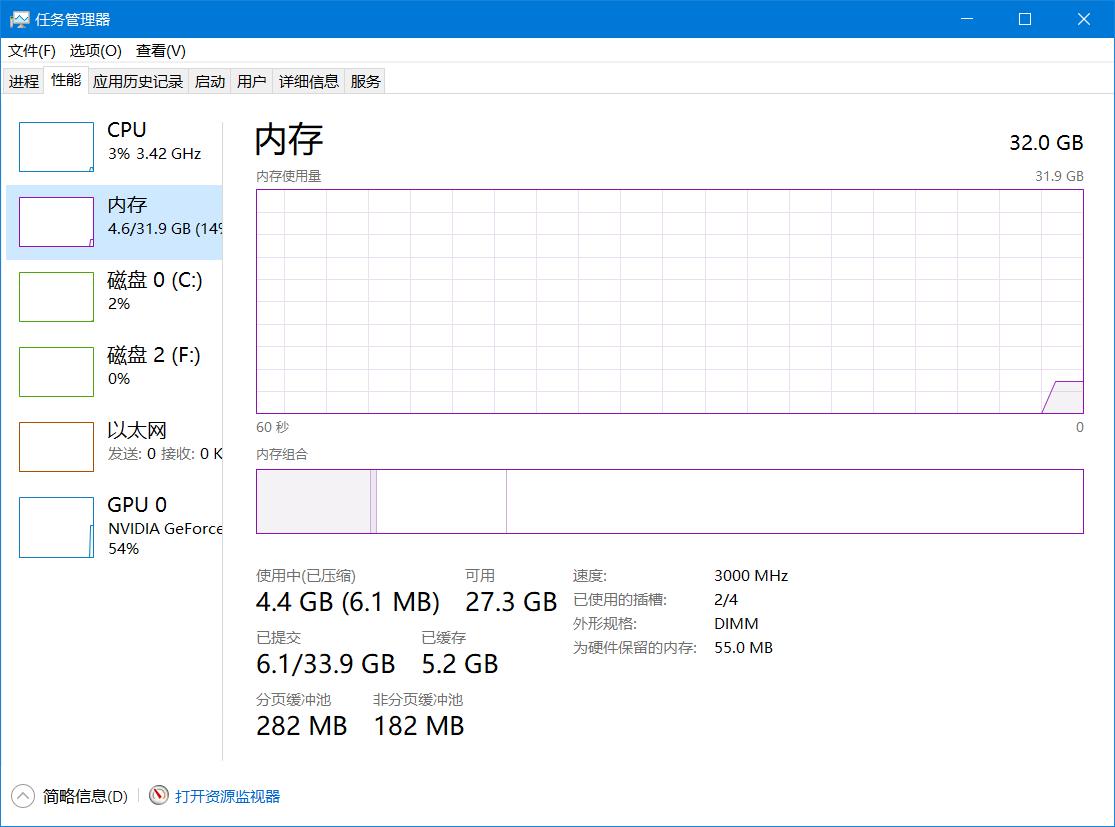Switch to the 启动 tab
This screenshot has height=827, width=1115.
coord(209,81)
